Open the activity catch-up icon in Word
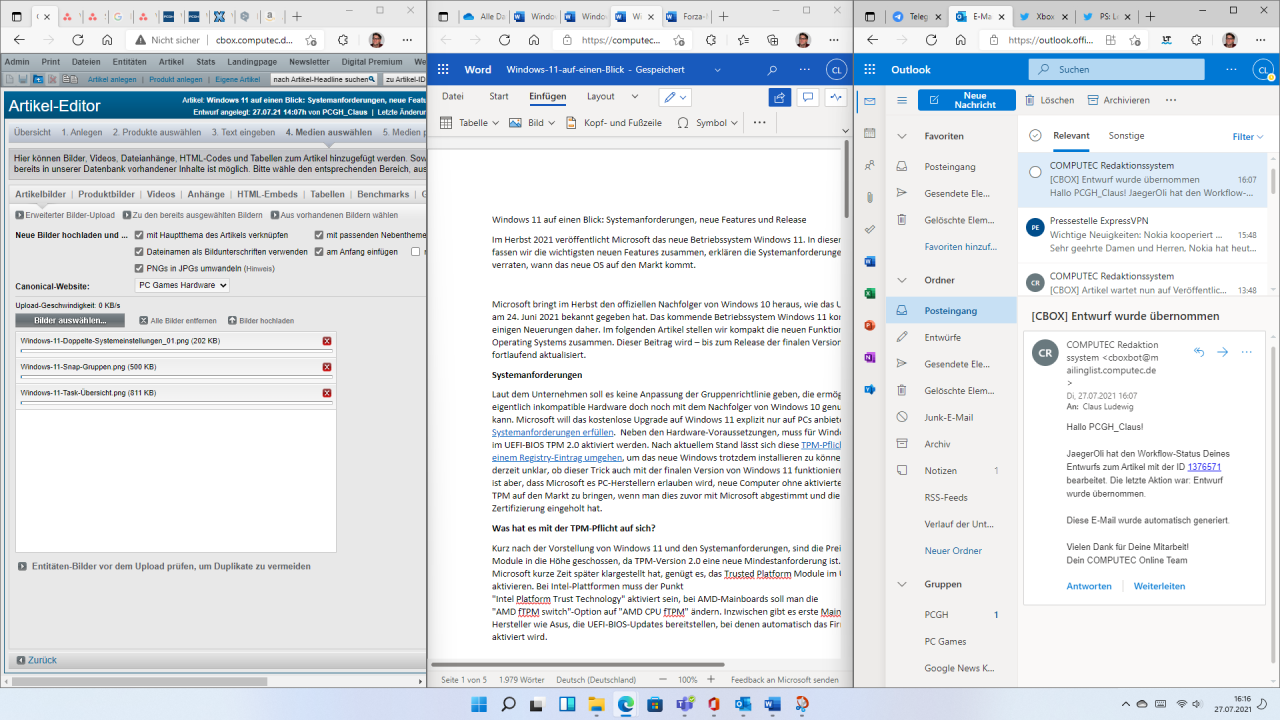Screen dimensions: 1280x720 pos(834,97)
